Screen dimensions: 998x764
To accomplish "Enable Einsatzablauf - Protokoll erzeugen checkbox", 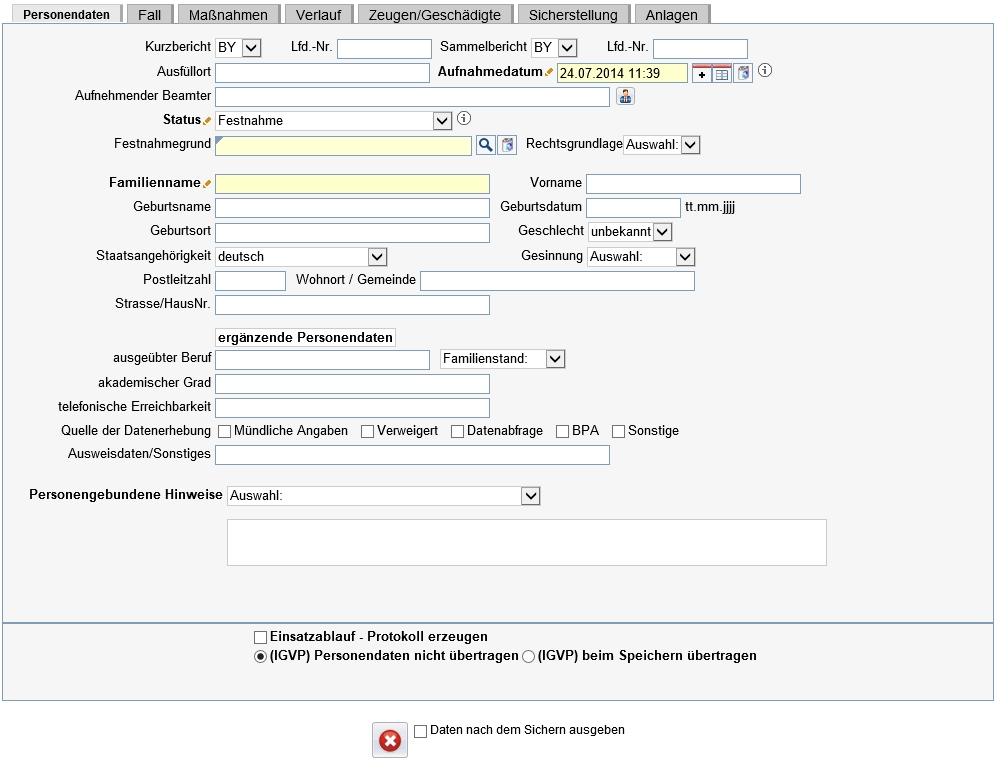I will click(260, 637).
